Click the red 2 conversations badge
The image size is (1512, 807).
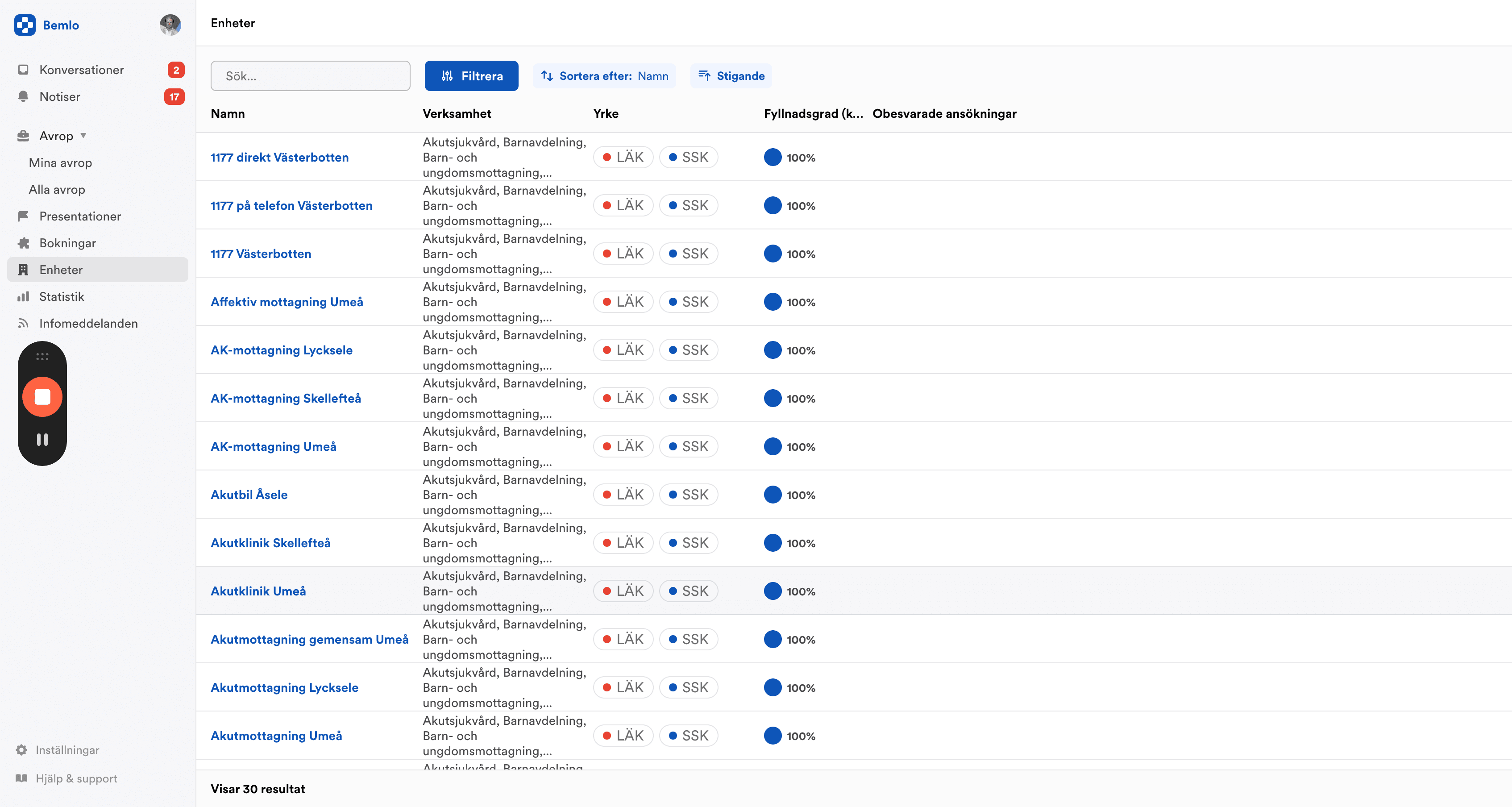point(176,70)
